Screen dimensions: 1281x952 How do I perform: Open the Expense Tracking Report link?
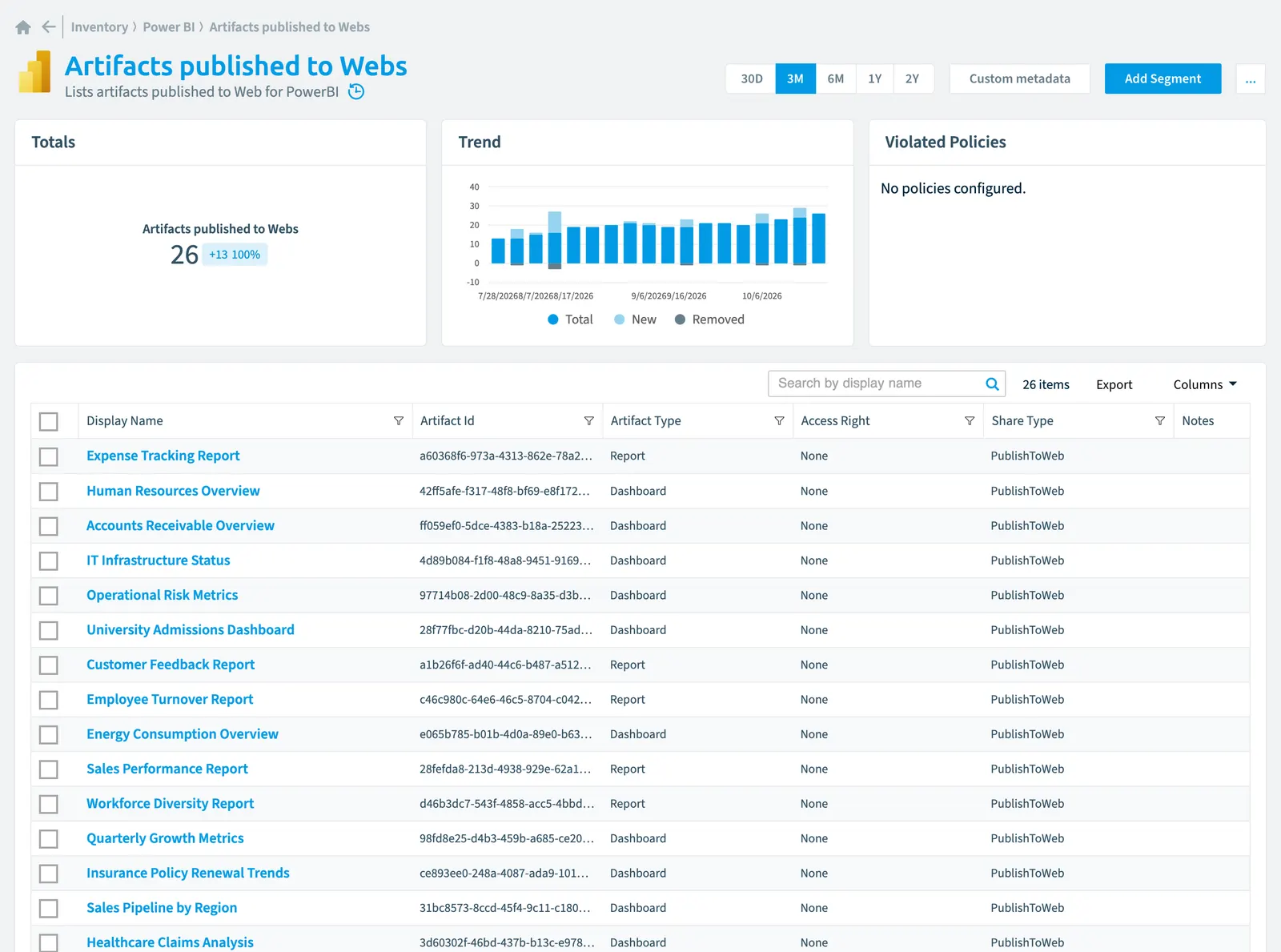point(163,456)
